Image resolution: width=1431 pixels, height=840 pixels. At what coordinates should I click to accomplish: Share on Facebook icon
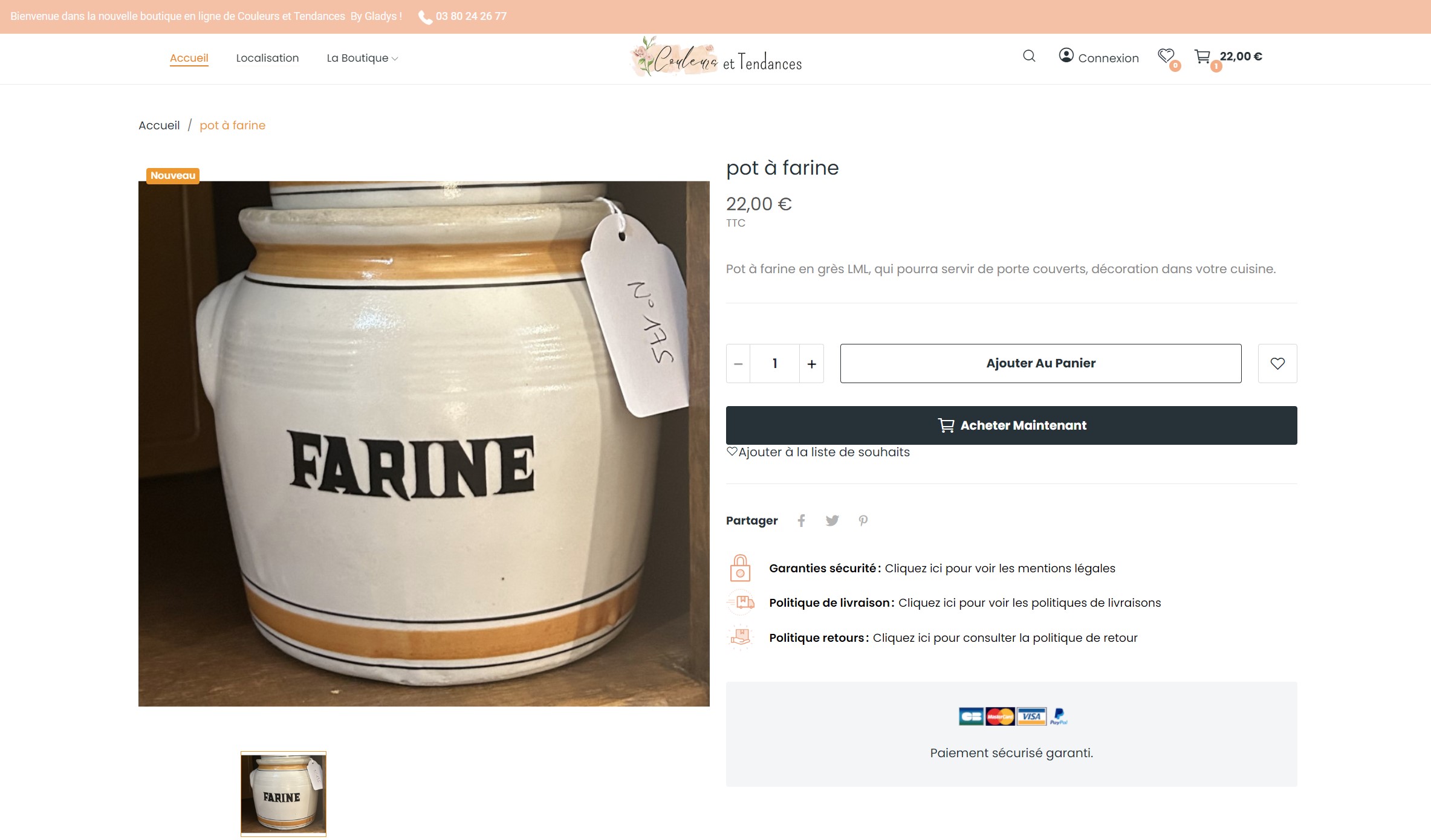[x=802, y=520]
